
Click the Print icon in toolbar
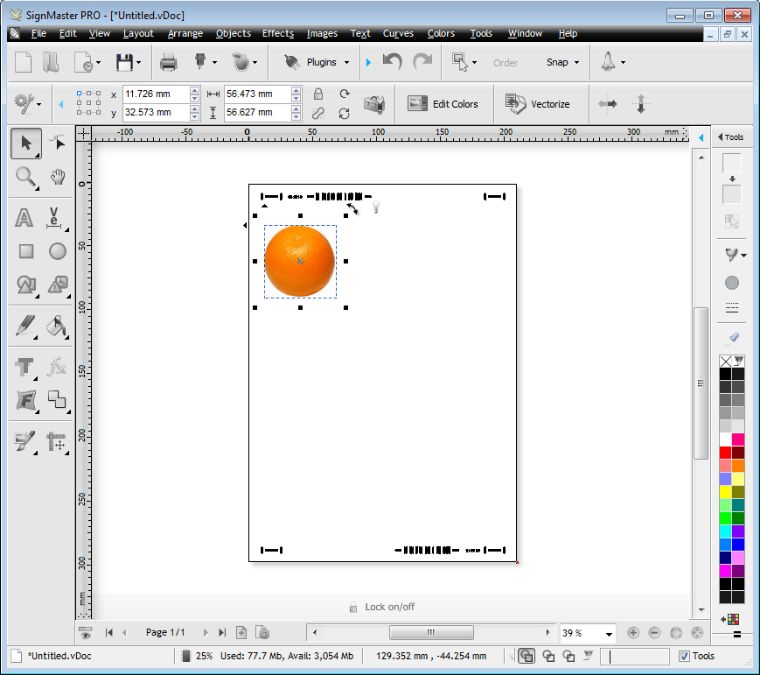coord(168,62)
